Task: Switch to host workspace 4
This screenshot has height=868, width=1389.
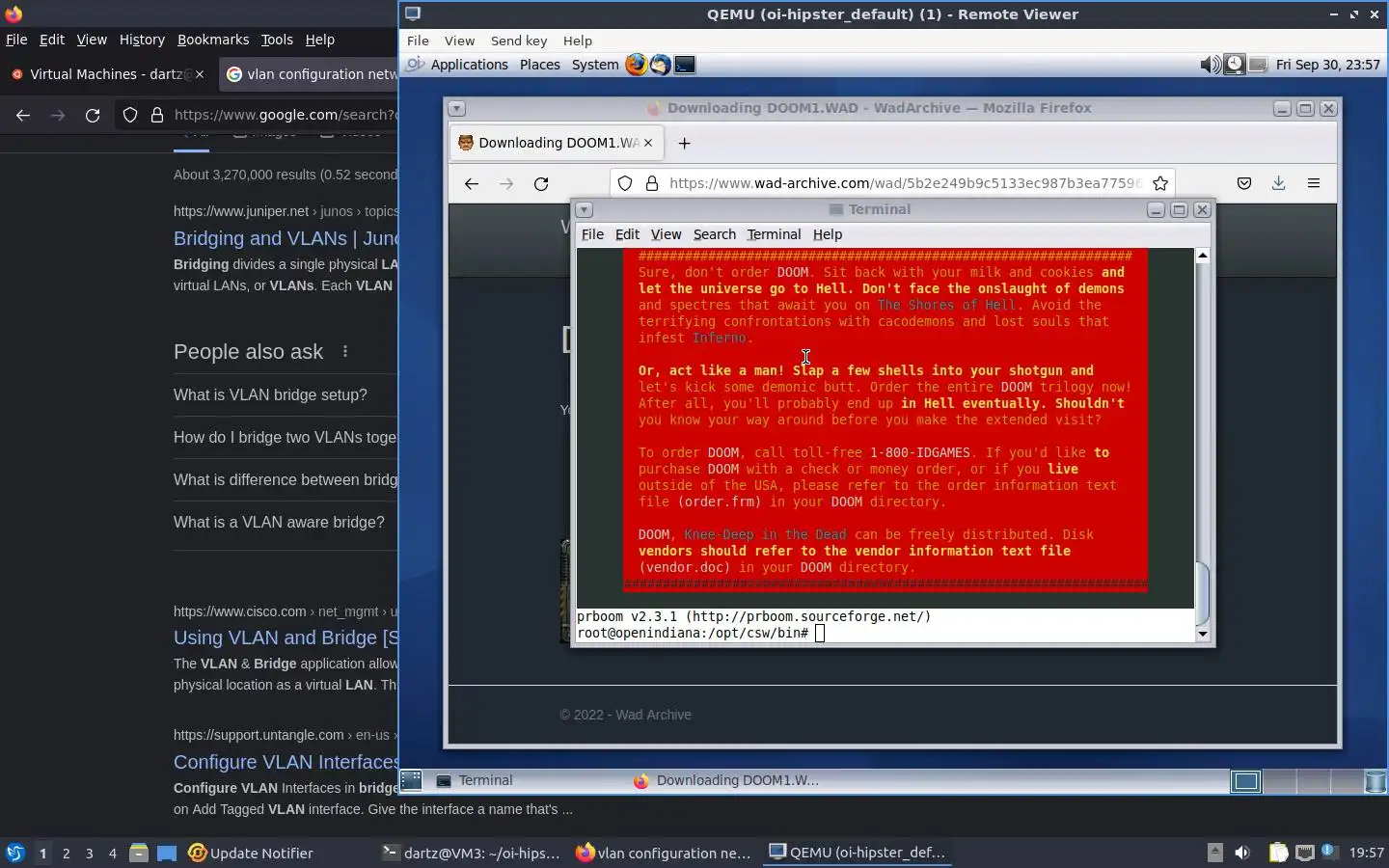Action: pos(112,853)
